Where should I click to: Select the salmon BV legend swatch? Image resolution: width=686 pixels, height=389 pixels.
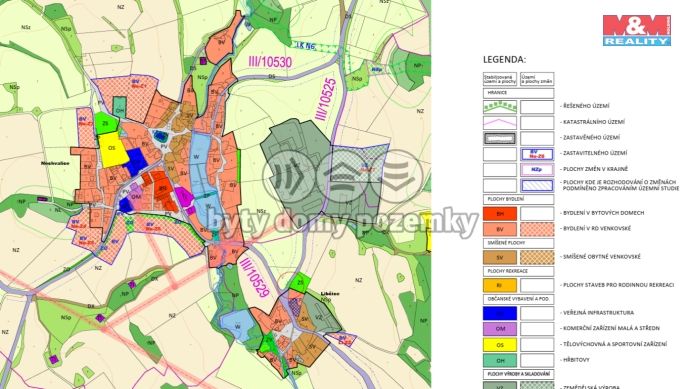tap(500, 229)
